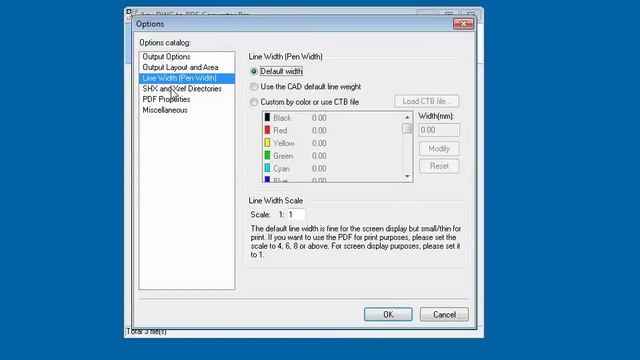Select Line Width (Pen Width) catalog entry
This screenshot has height=360, width=640.
tap(187, 78)
